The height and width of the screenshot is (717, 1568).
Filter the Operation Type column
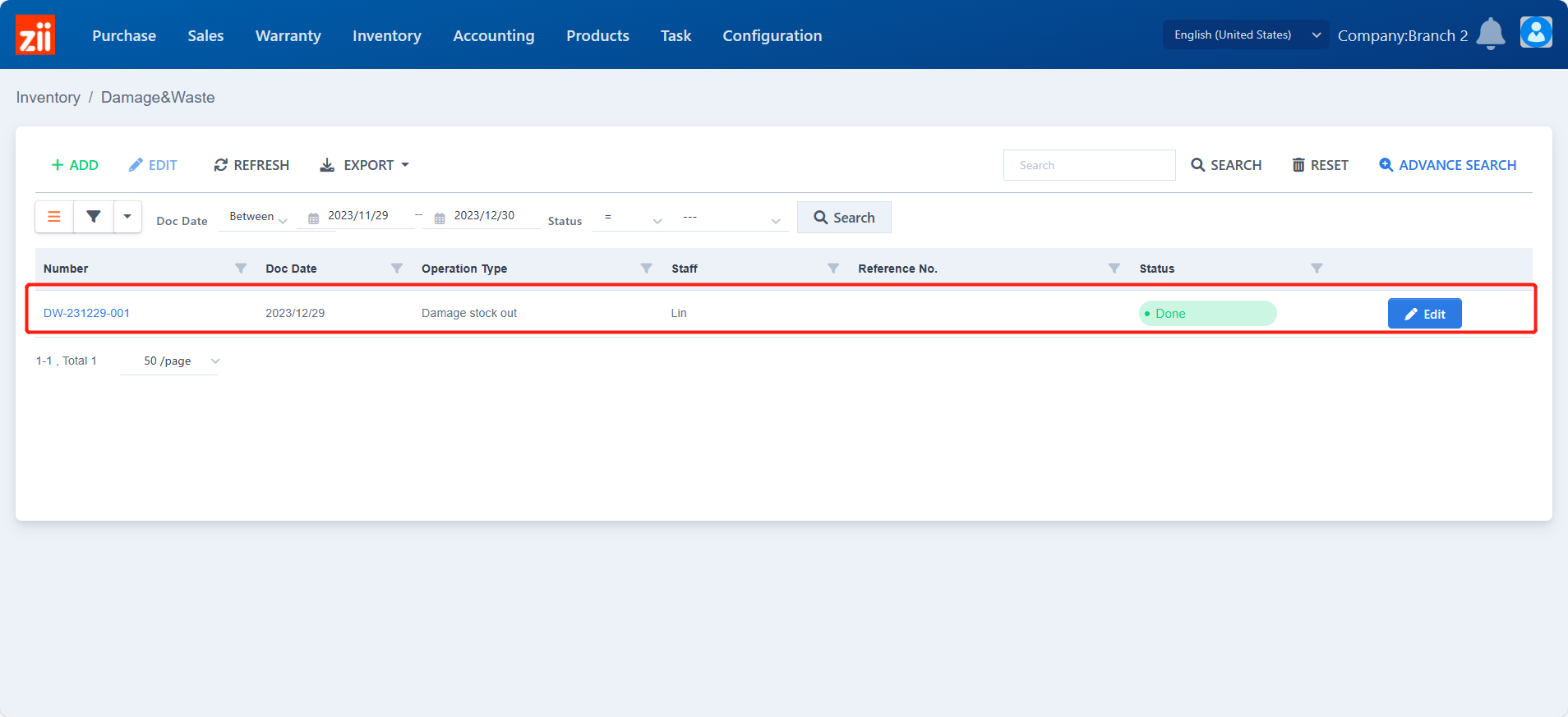647,269
